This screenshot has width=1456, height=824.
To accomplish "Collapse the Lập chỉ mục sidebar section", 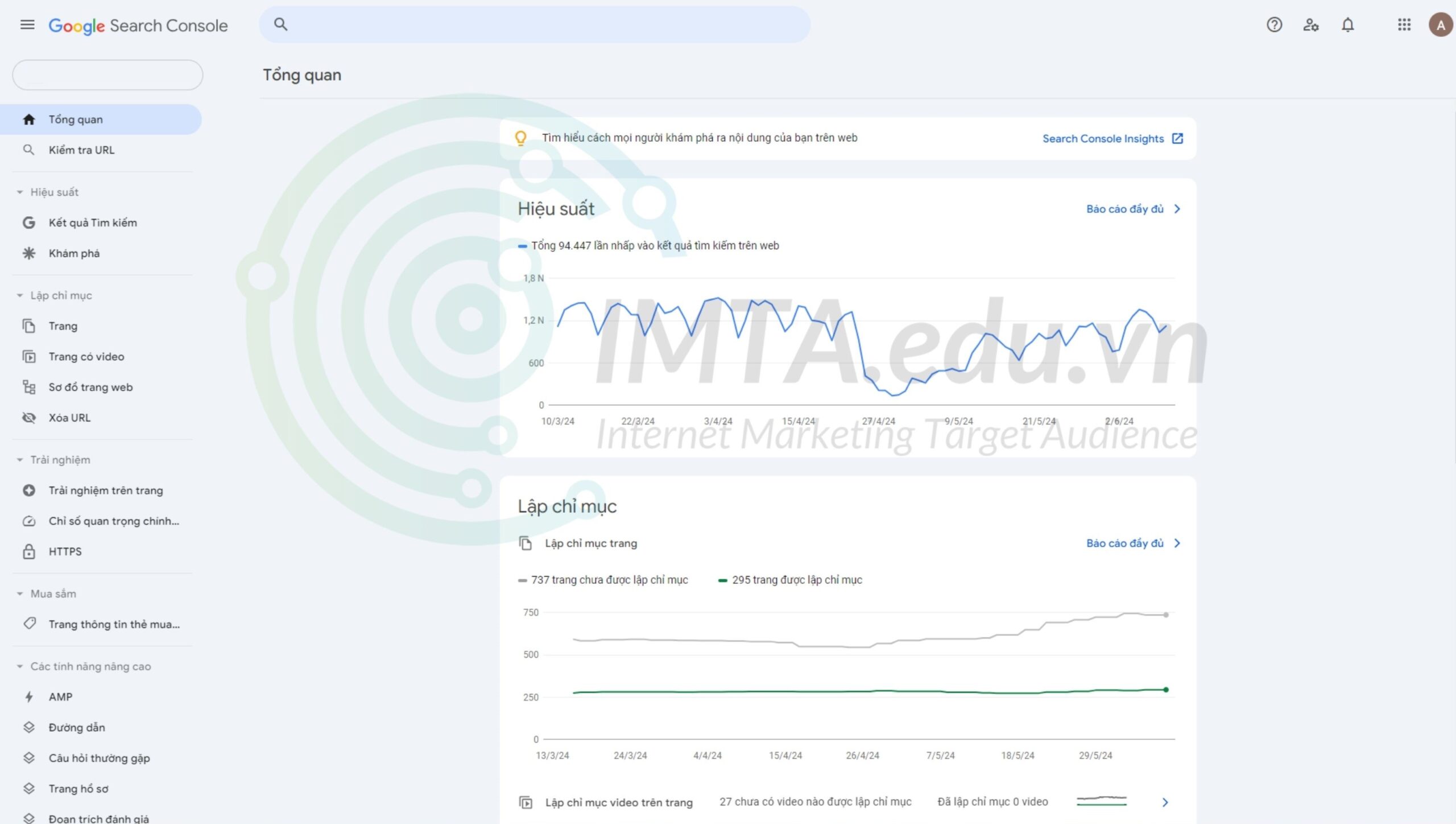I will pyautogui.click(x=20, y=295).
